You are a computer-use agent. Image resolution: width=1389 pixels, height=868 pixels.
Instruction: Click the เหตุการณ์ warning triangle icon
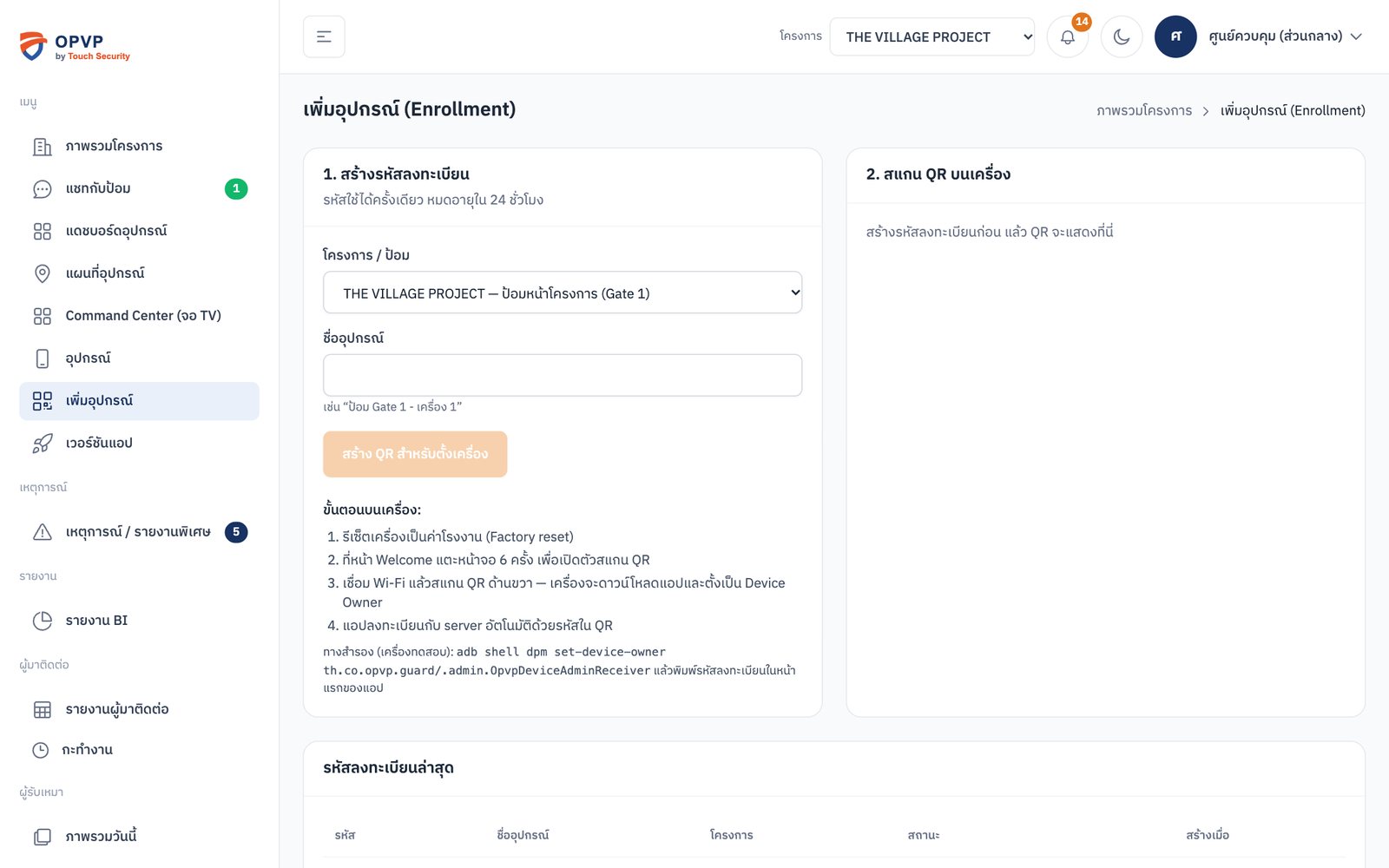click(x=42, y=532)
